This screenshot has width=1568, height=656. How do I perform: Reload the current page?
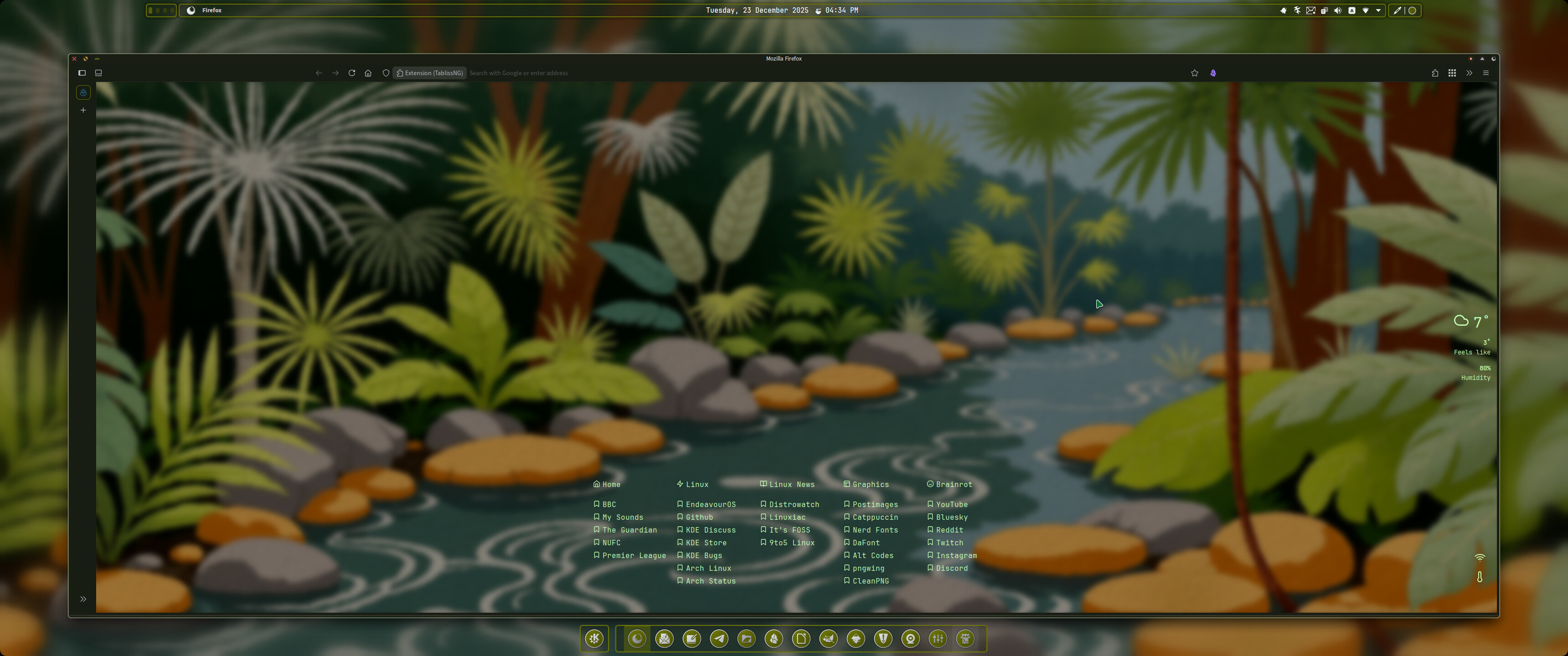coord(352,73)
